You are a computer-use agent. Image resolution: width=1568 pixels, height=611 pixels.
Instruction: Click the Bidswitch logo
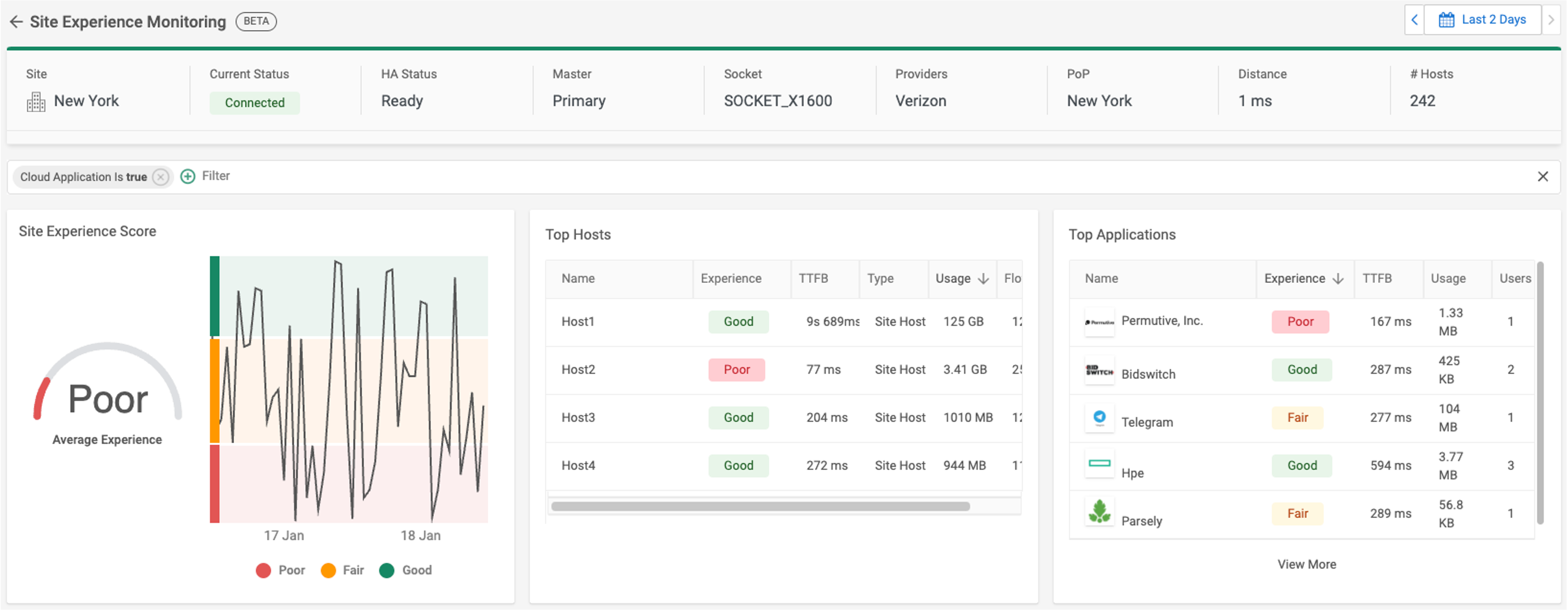(x=1099, y=369)
